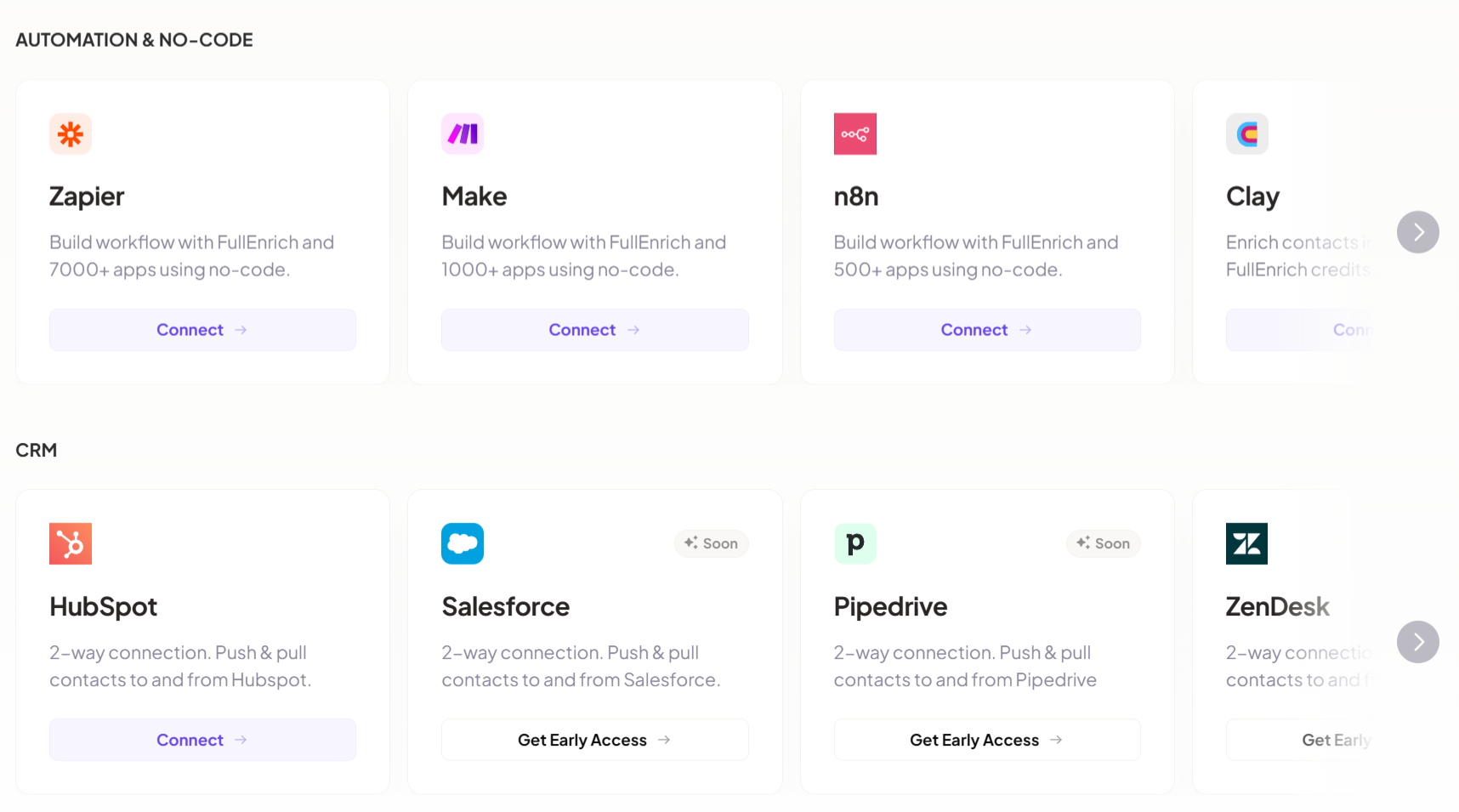Viewport: 1459px width, 812px height.
Task: Connect the Zapier integration
Action: 202,330
